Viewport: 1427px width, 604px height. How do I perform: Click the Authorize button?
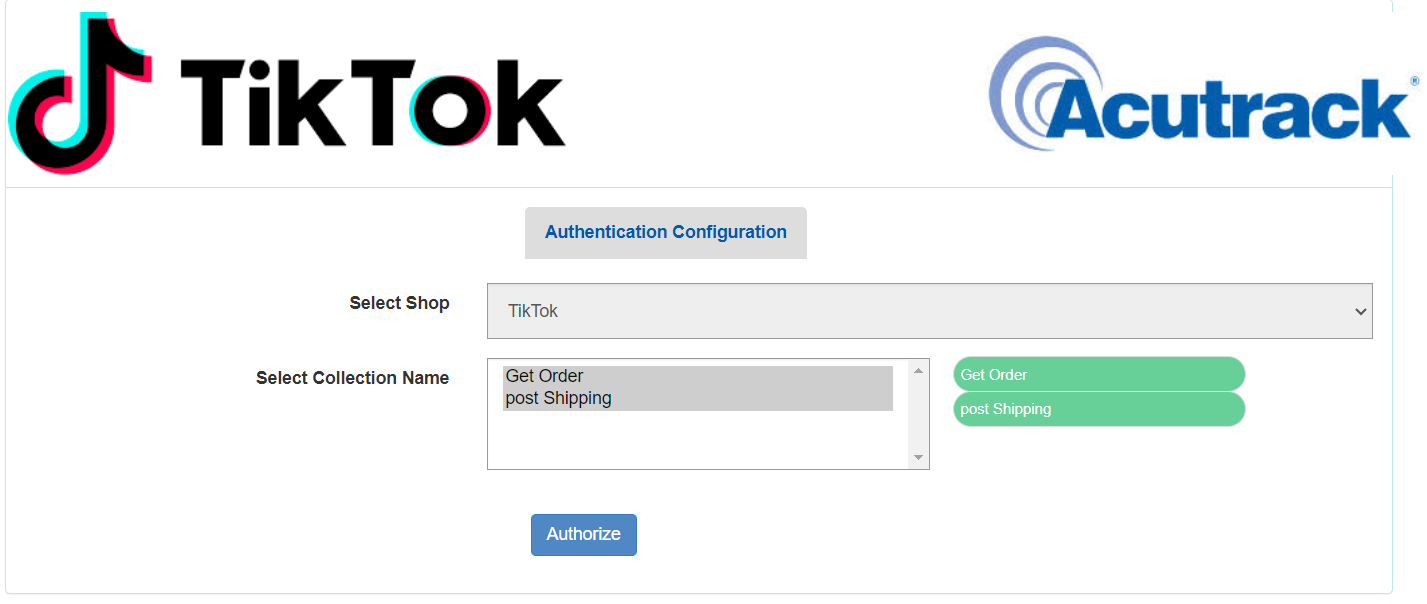[584, 535]
